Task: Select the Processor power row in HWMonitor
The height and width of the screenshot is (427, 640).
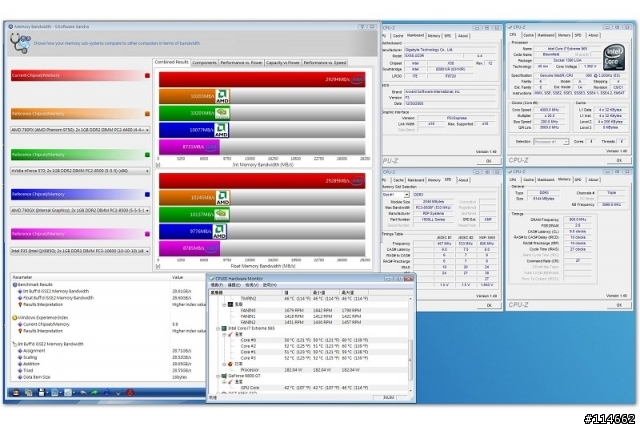Action: (309, 370)
